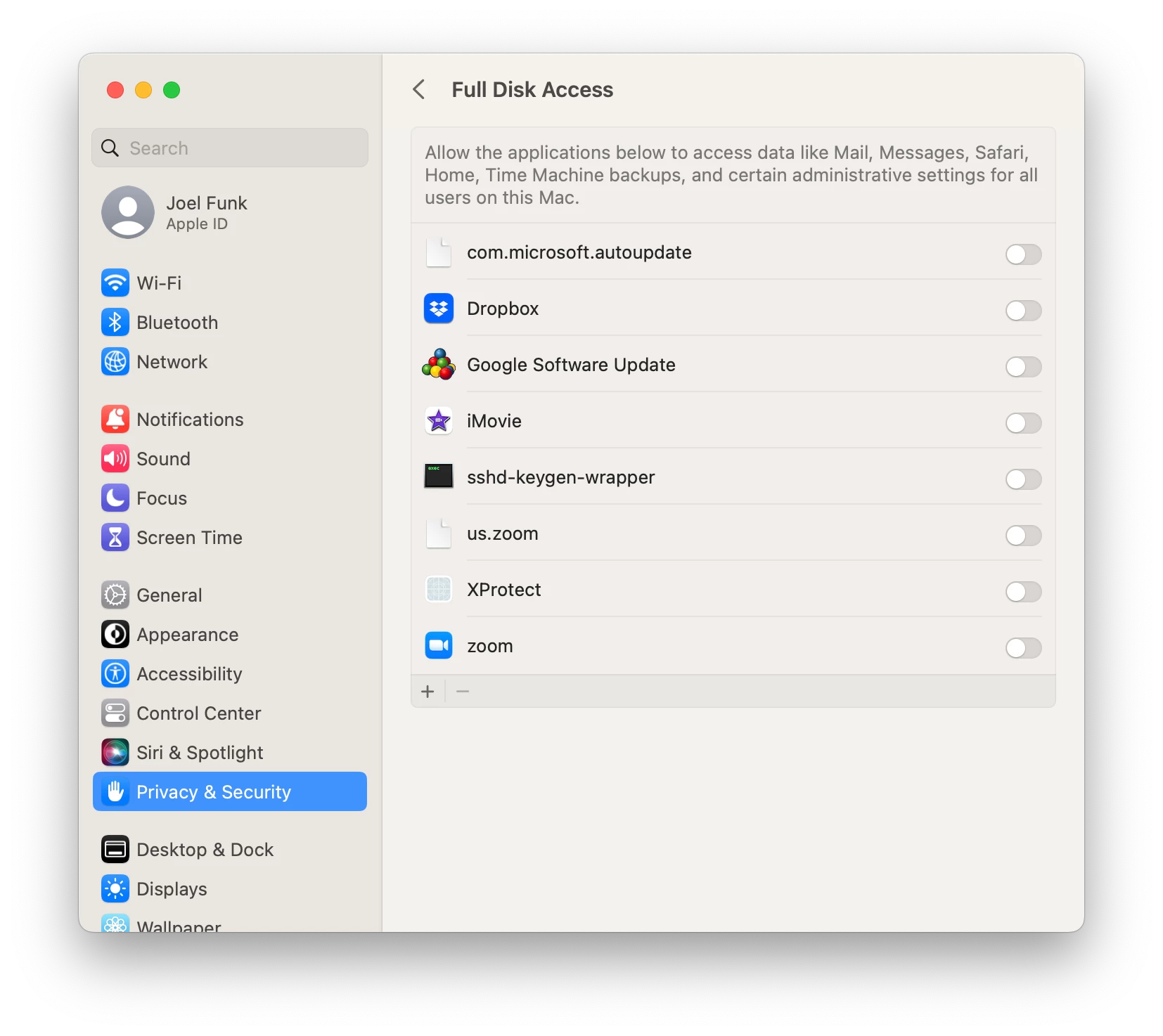The width and height of the screenshot is (1163, 1036).
Task: Toggle Full Disk Access for iMovie
Action: click(x=1023, y=423)
